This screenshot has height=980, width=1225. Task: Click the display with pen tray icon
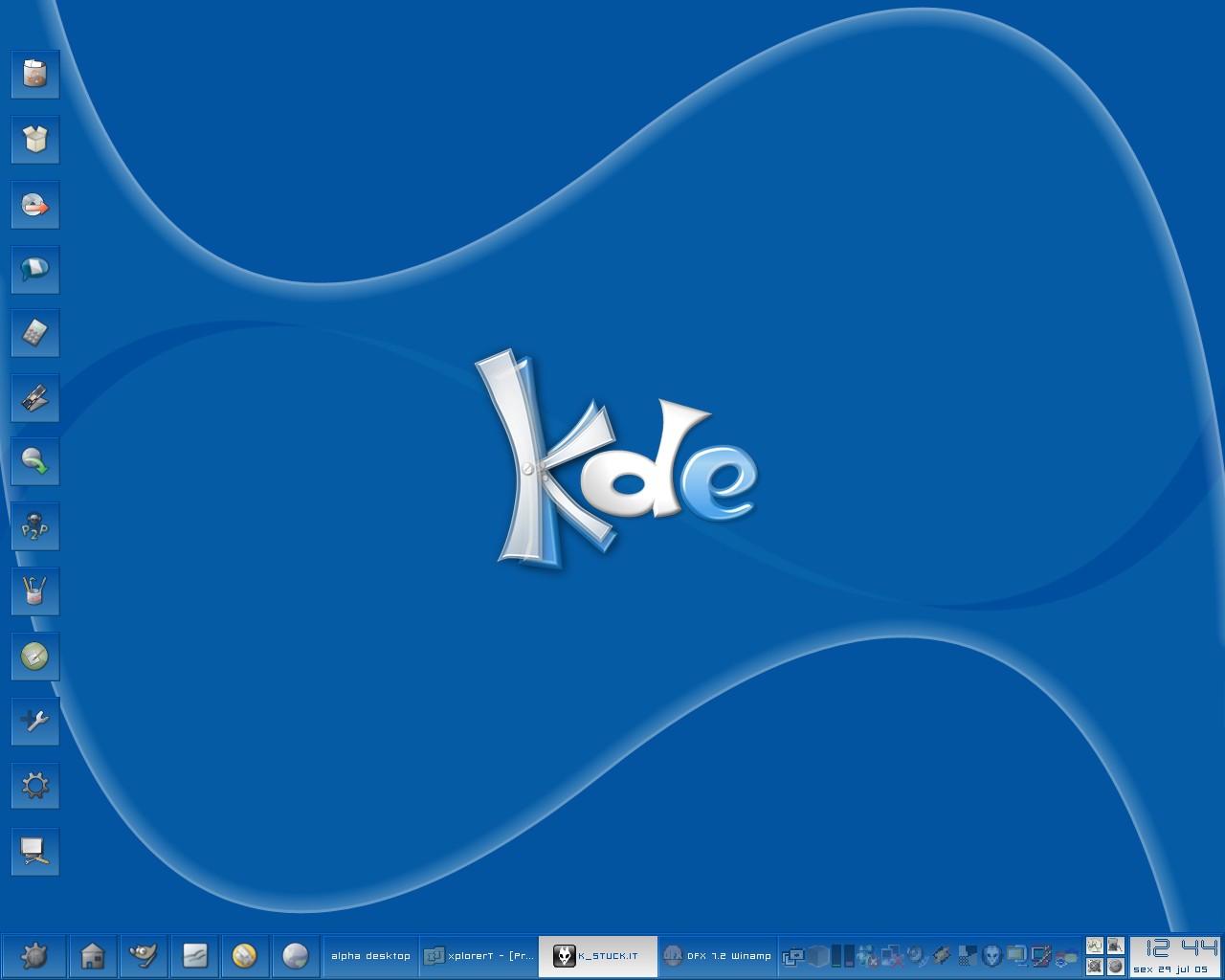click(1041, 955)
